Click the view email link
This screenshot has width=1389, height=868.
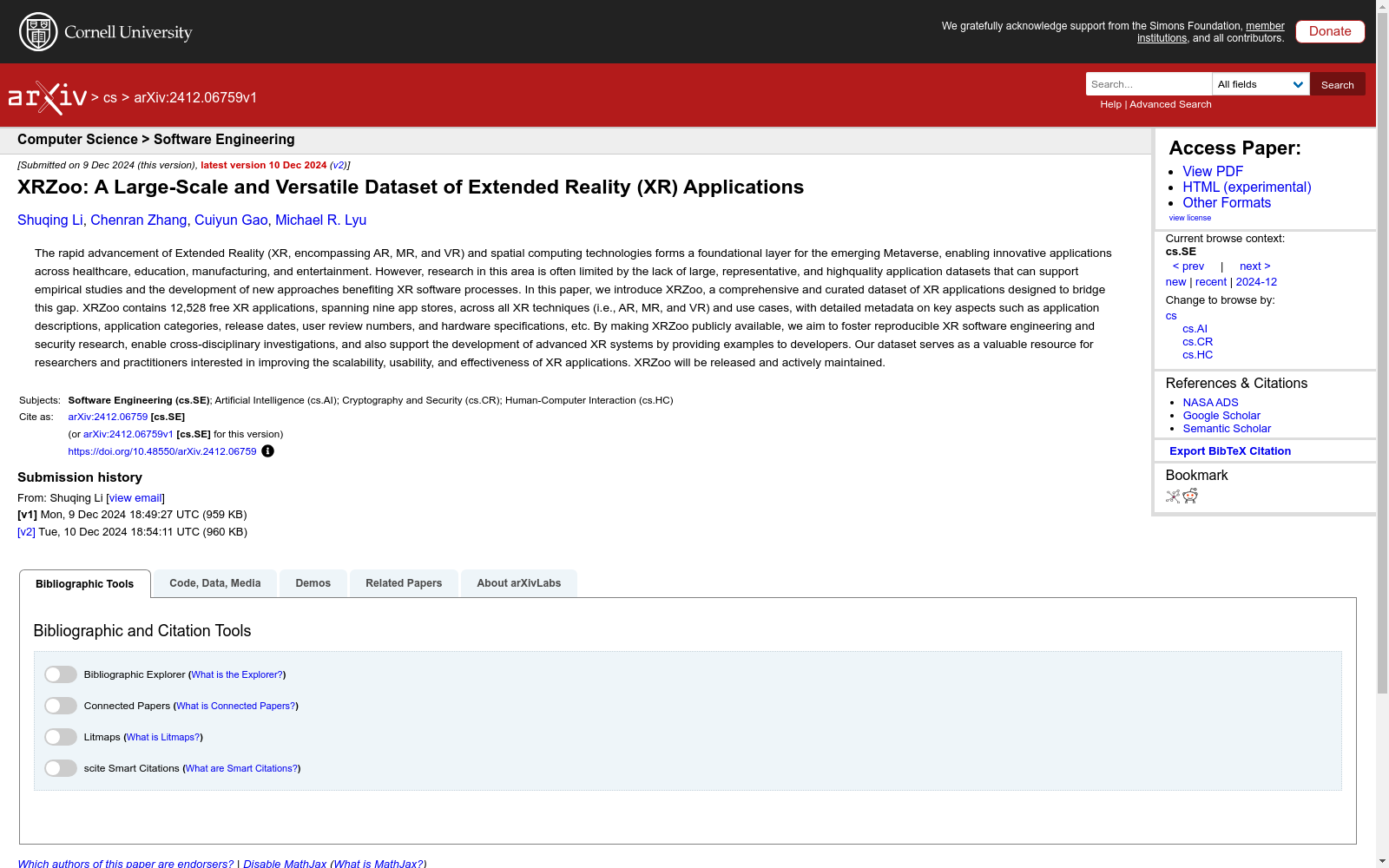(x=135, y=498)
